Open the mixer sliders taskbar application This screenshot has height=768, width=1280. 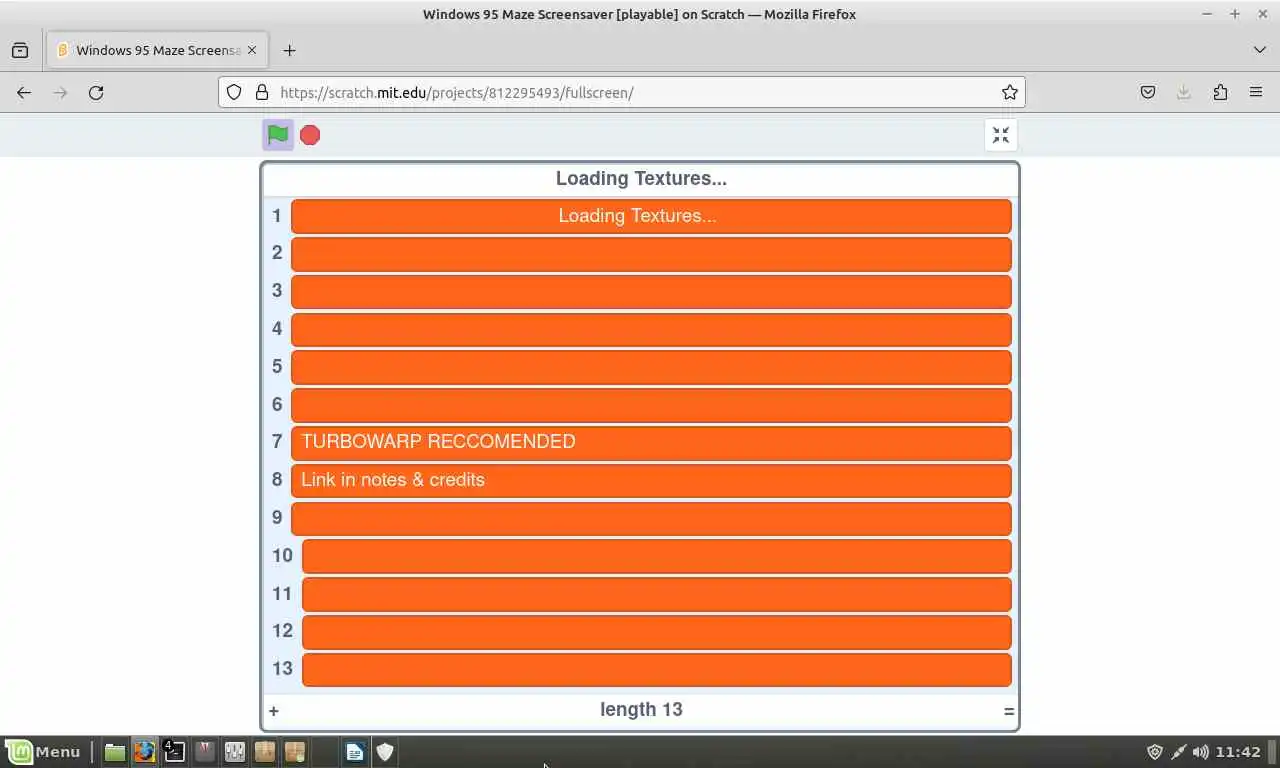click(235, 751)
